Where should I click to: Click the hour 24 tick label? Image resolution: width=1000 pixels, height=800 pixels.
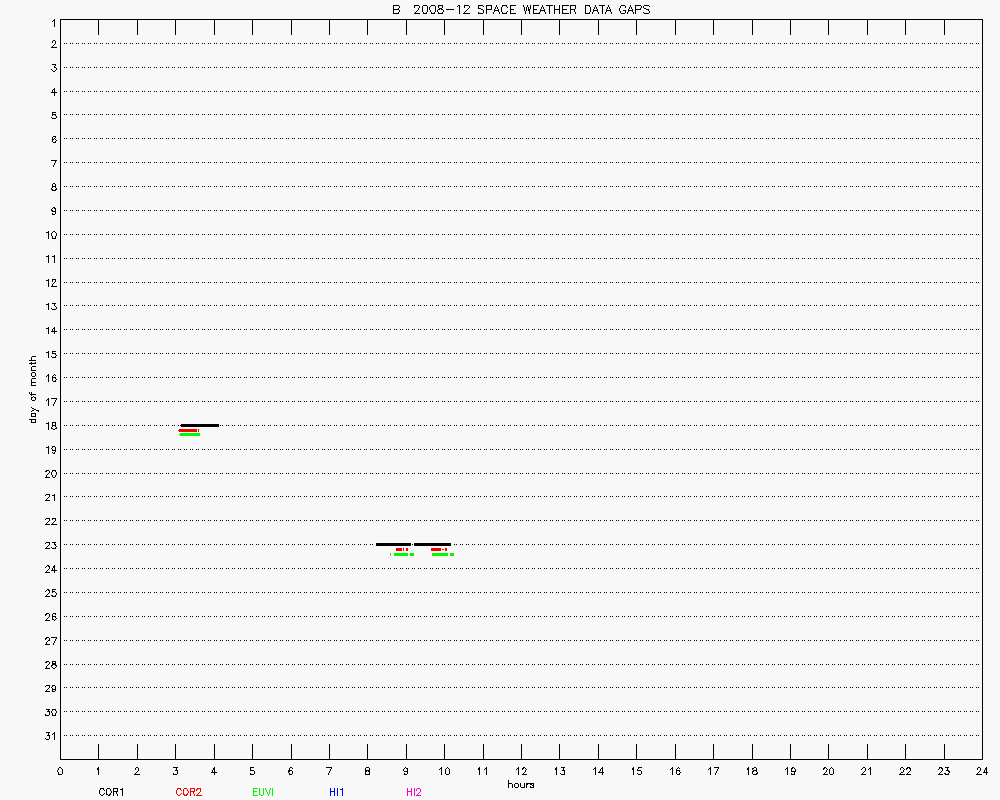click(x=981, y=771)
